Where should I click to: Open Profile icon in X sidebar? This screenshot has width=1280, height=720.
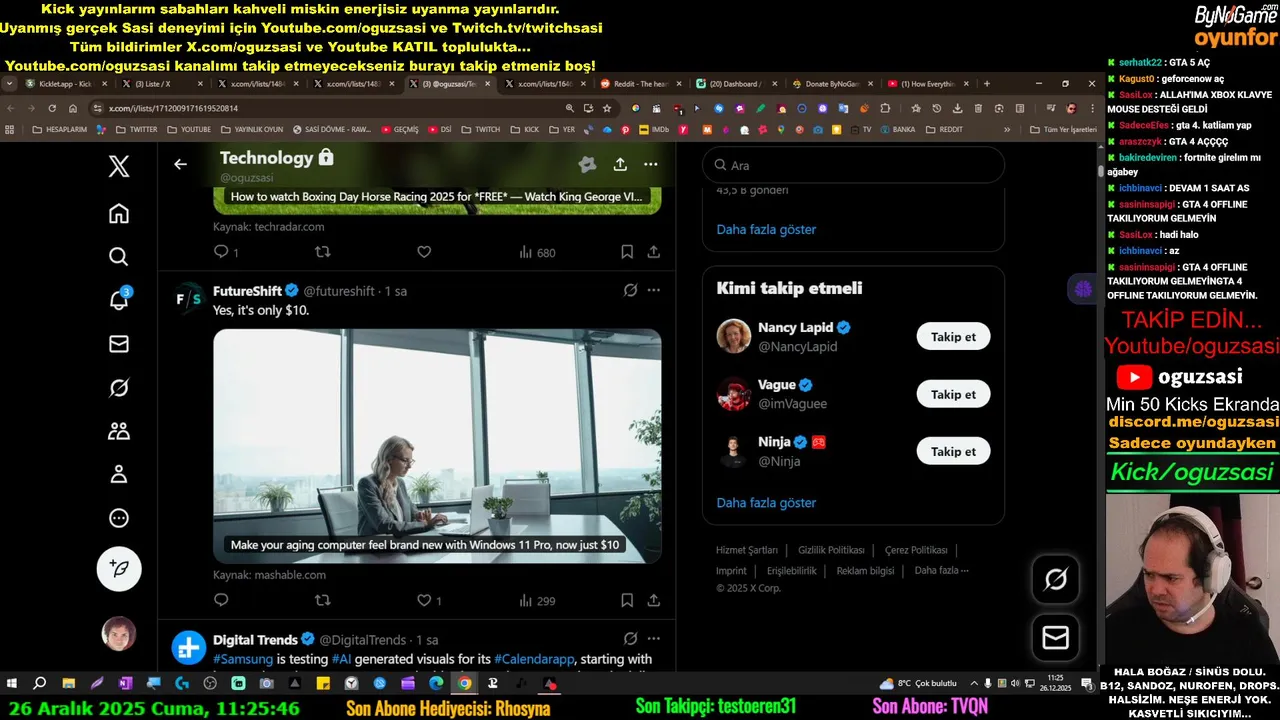(x=118, y=474)
